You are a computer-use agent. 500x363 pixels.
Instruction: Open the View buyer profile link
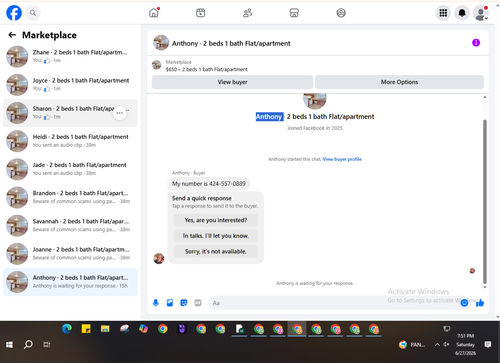pyautogui.click(x=342, y=159)
